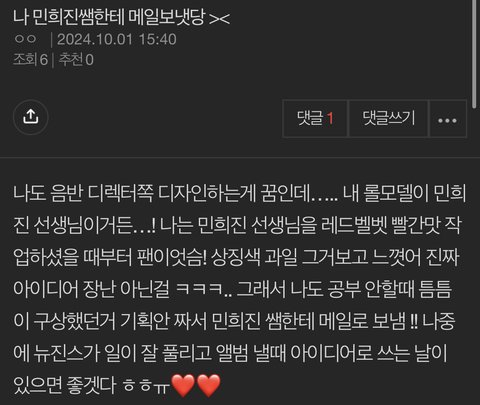Click the 추천 0 recommend count
480x405 pixels.
(x=76, y=60)
